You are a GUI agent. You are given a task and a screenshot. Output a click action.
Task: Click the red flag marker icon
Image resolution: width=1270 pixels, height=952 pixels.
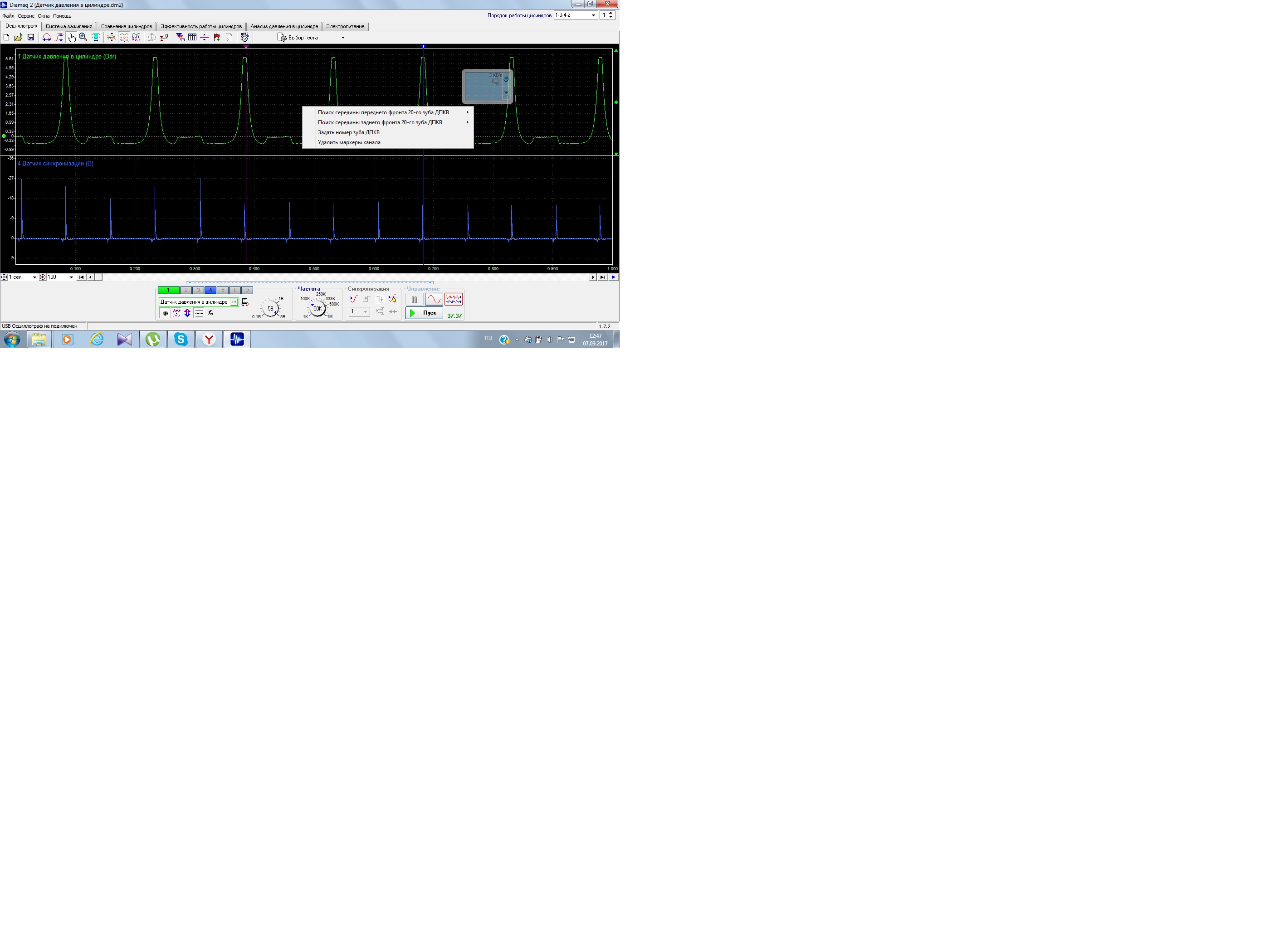(x=216, y=37)
